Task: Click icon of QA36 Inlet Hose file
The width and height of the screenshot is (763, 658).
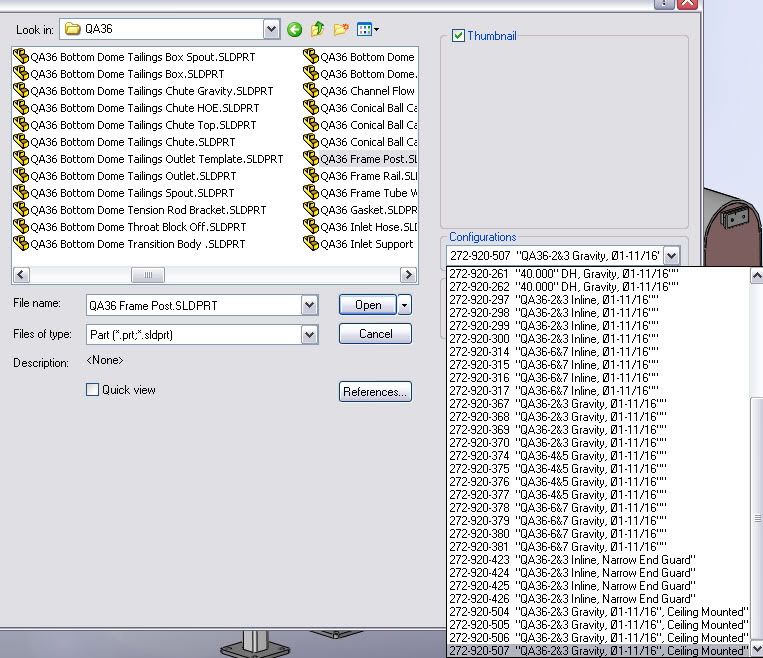Action: (311, 227)
